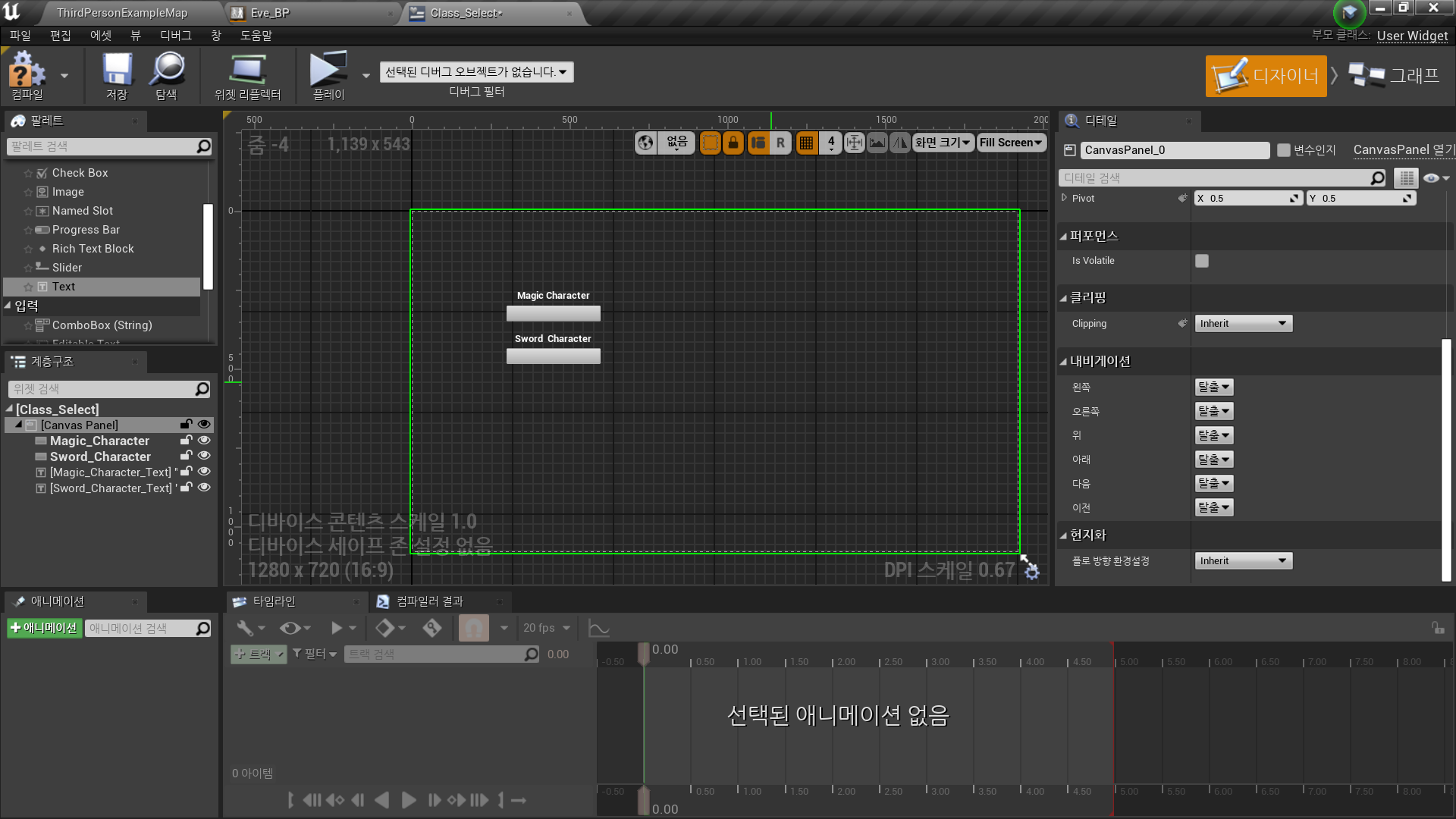Adjust the Pivot X value slider
Viewport: 1456px width, 819px height.
(x=1247, y=198)
